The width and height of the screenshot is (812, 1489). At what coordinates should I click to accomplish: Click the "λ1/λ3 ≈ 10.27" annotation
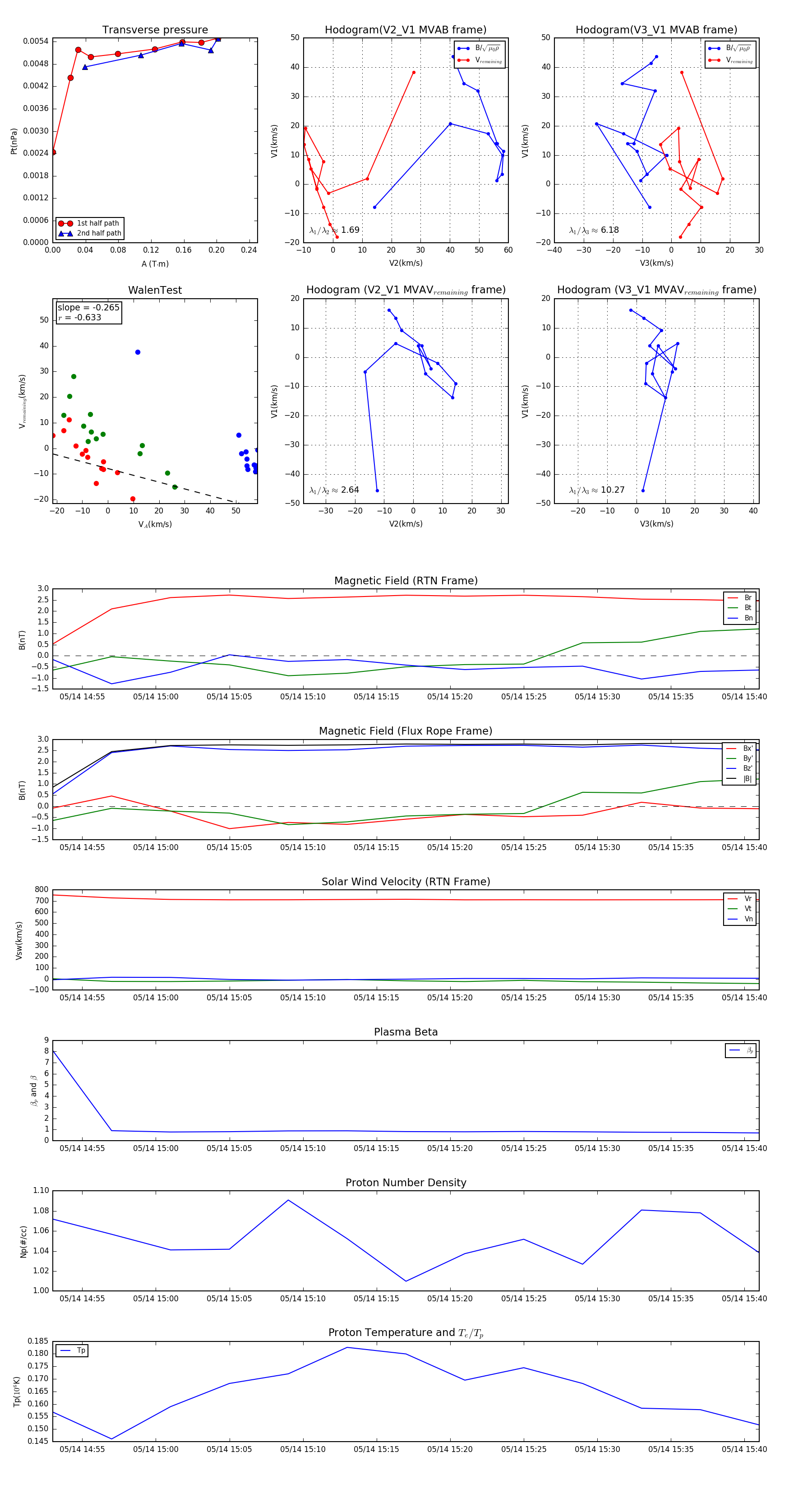pyautogui.click(x=596, y=490)
